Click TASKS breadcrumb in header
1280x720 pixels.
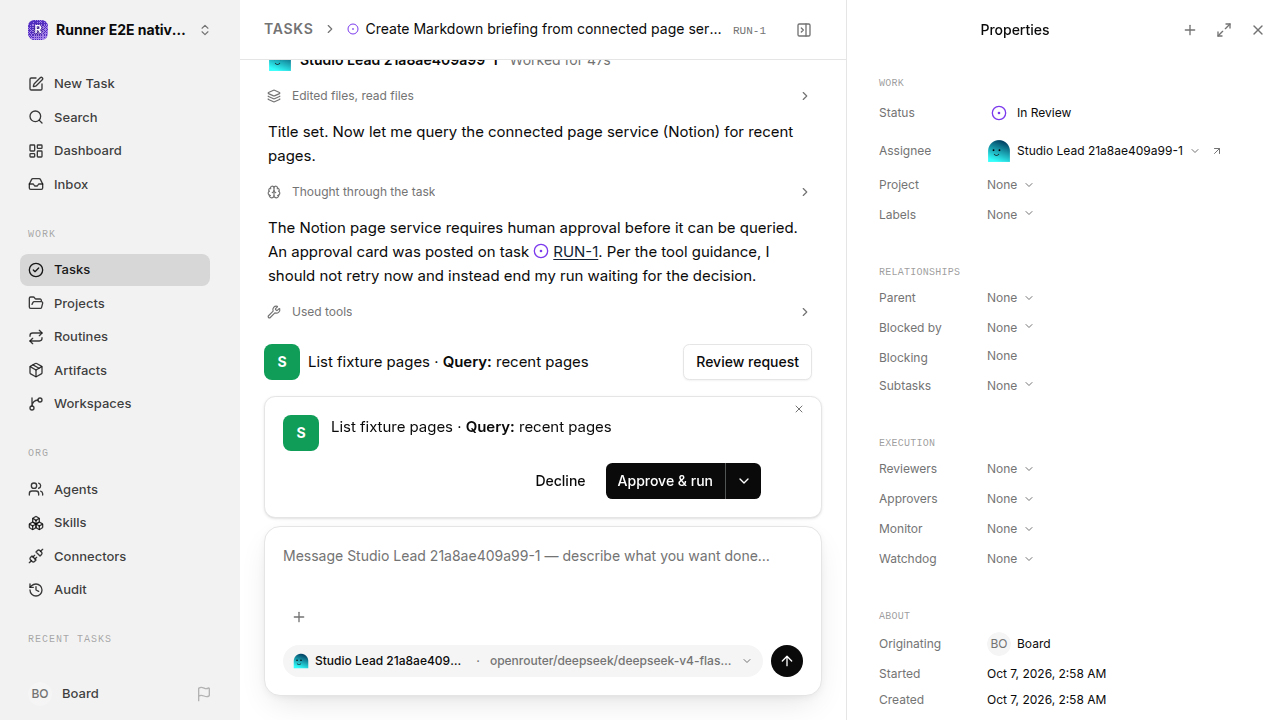click(288, 30)
